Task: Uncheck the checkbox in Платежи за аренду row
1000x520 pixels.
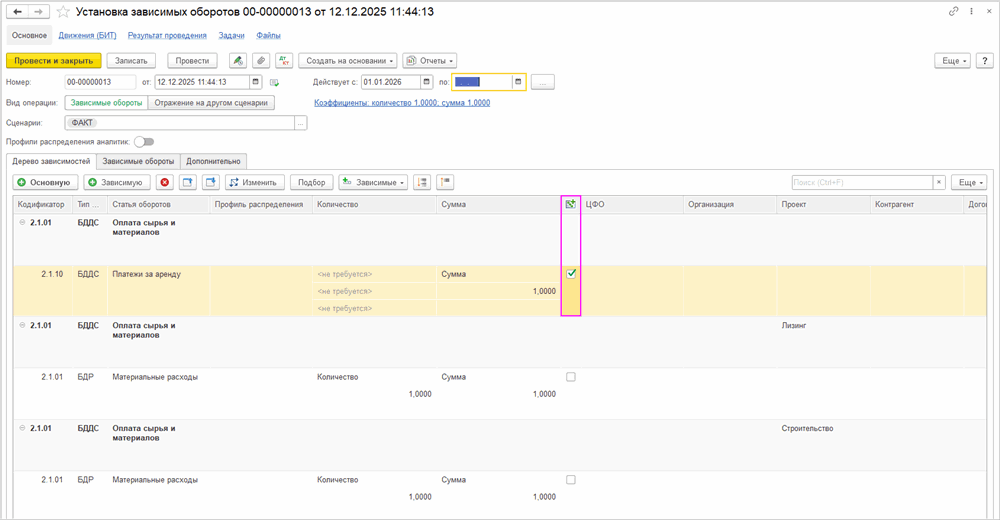Action: click(571, 273)
